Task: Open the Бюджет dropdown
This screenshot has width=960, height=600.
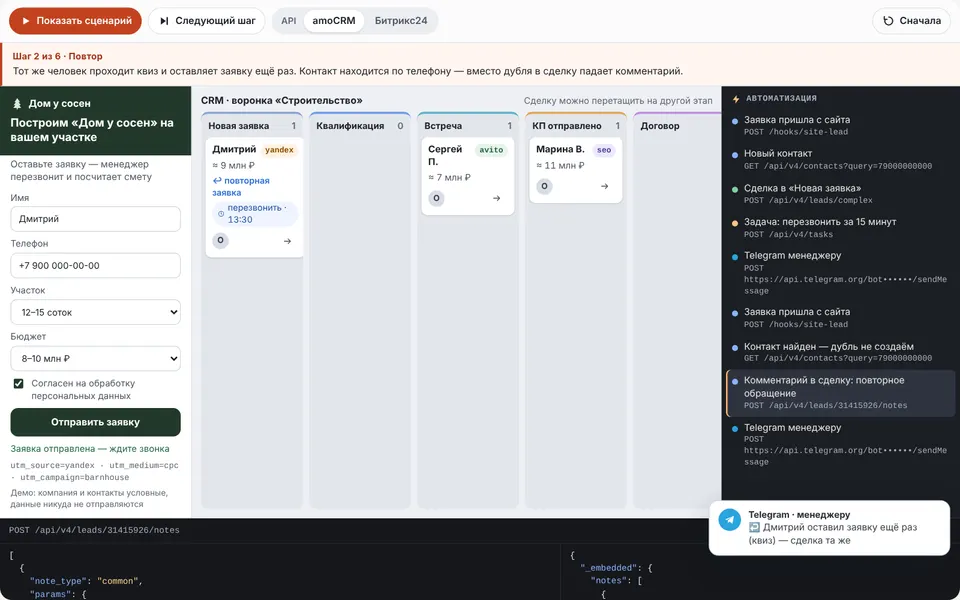Action: pyautogui.click(x=96, y=359)
